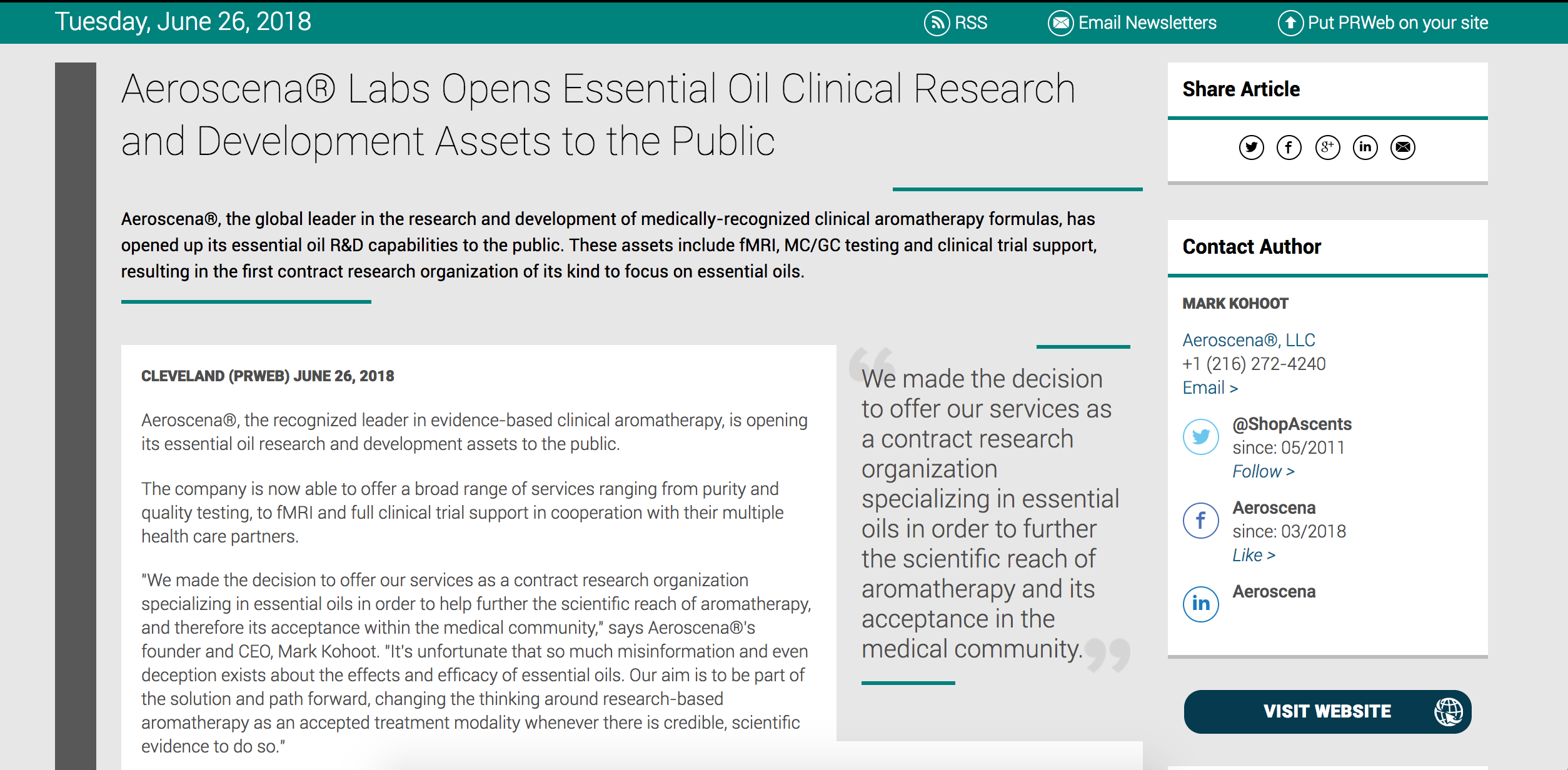Click the Facebook contact circle icon

click(1200, 520)
